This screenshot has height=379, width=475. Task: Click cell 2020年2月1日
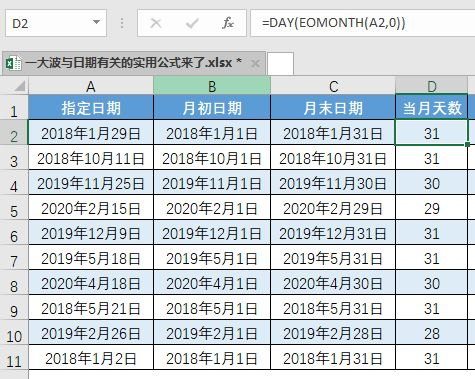[x=212, y=208]
